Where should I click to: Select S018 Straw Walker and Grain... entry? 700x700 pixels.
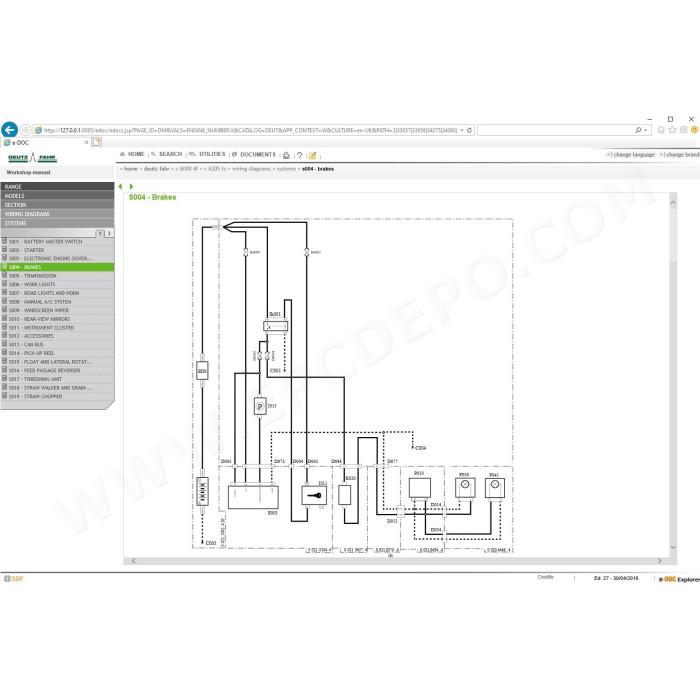click(x=57, y=388)
